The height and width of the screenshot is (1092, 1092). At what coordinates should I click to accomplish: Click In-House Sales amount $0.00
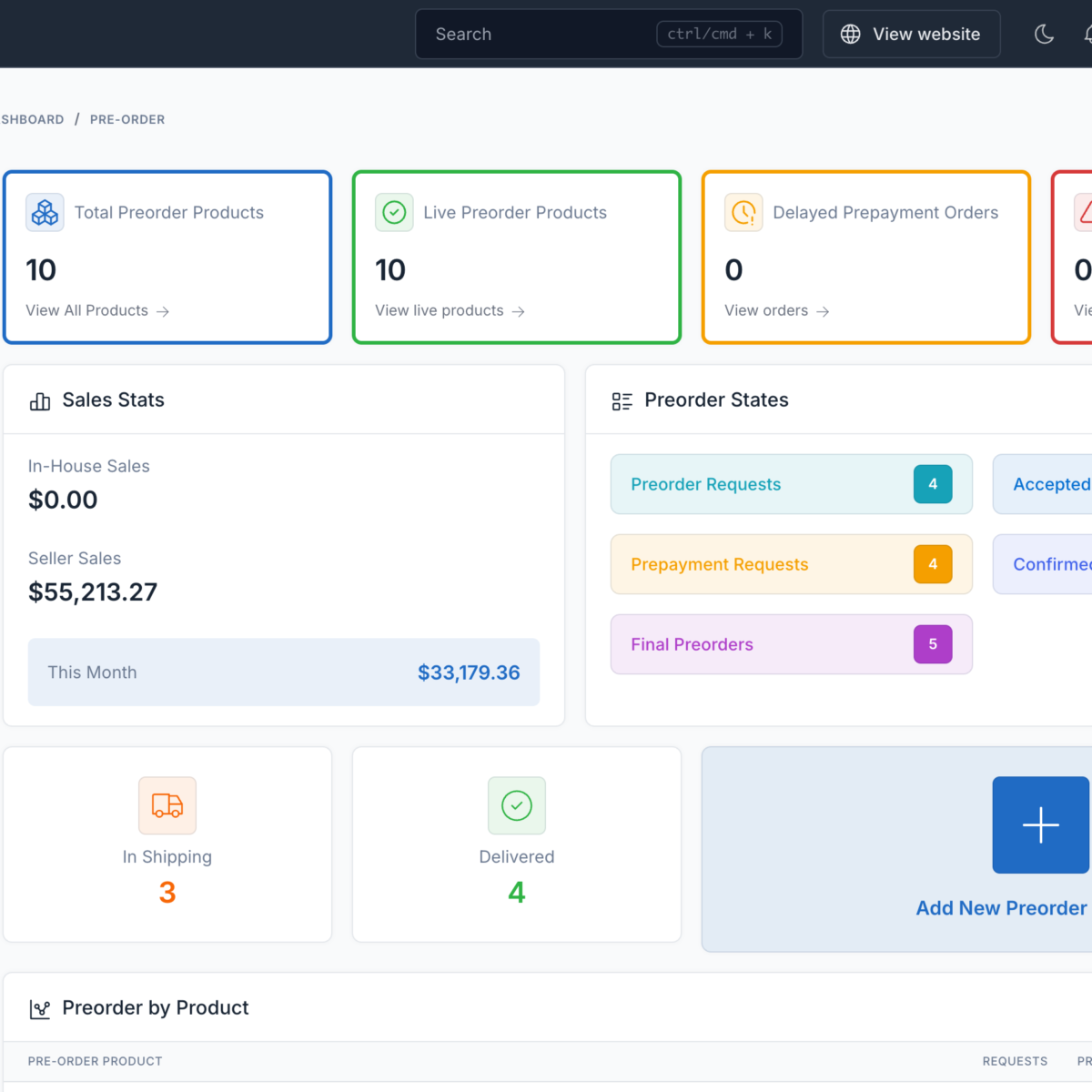[x=63, y=500]
